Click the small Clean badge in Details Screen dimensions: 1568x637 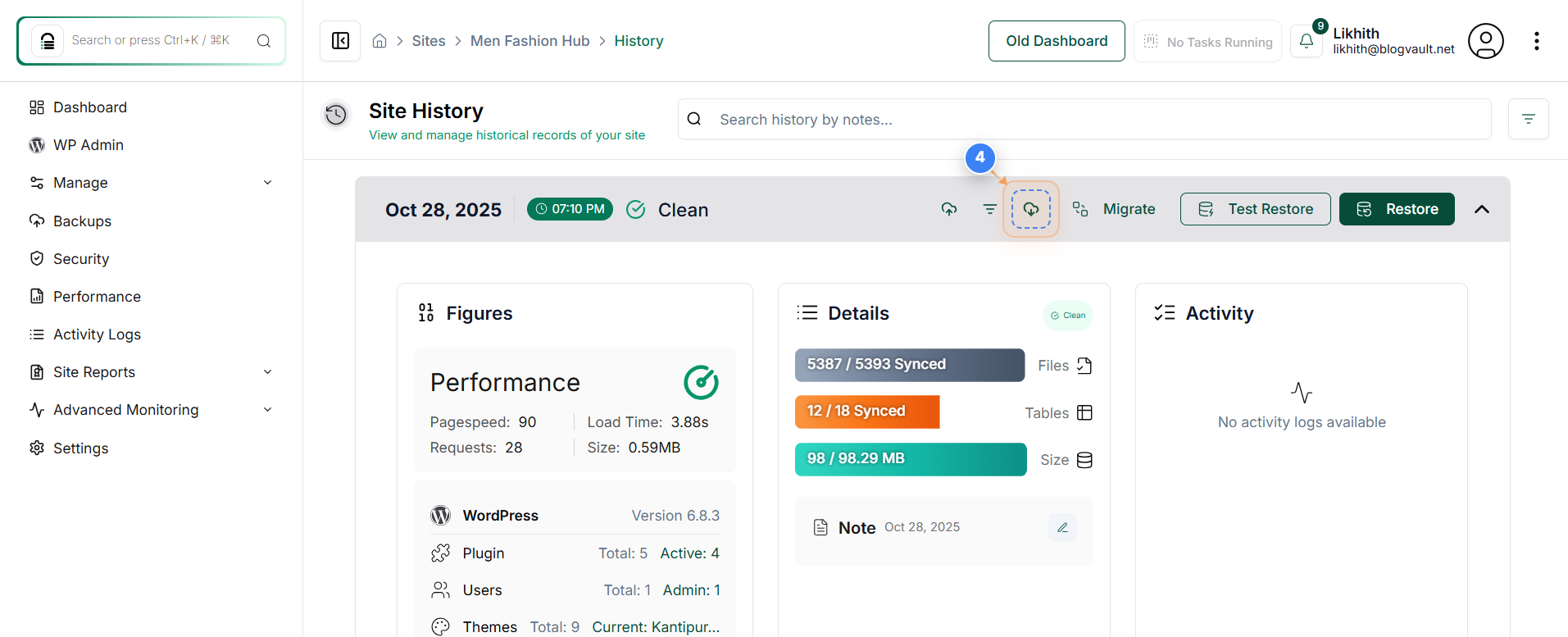pos(1068,315)
